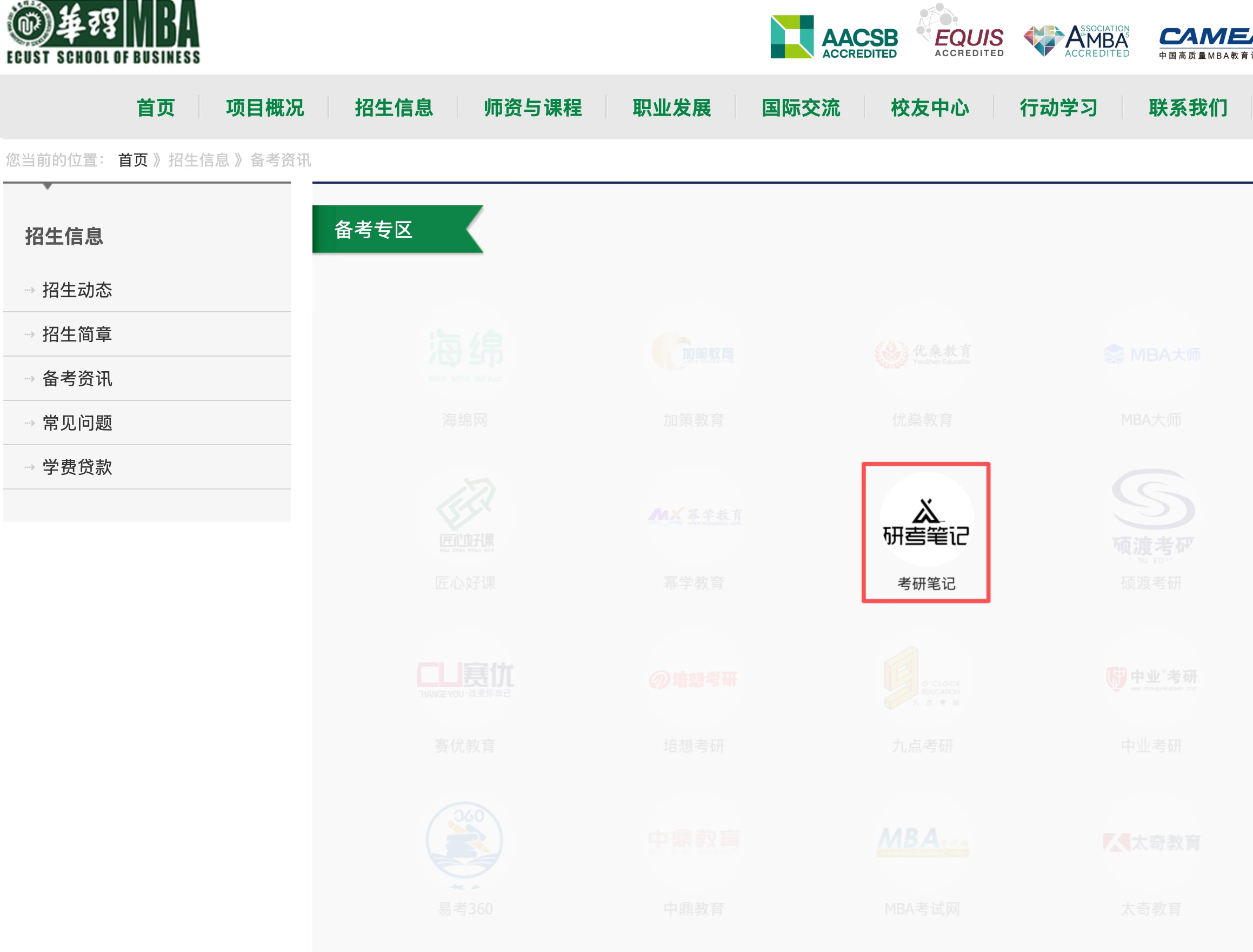The width and height of the screenshot is (1253, 952).
Task: Click the ECUST MBA logo
Action: tap(103, 32)
